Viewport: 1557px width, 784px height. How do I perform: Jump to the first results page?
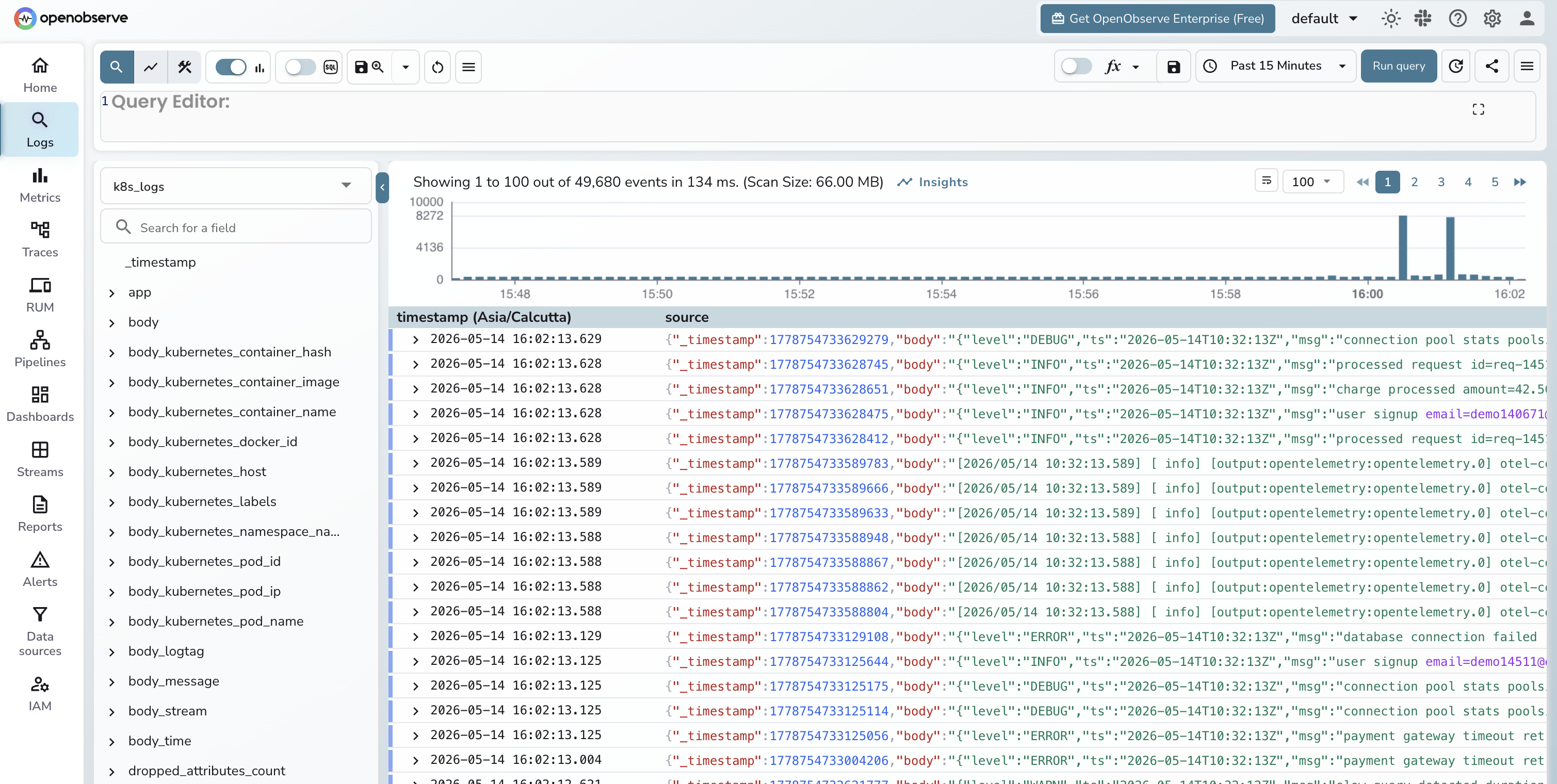click(x=1363, y=182)
